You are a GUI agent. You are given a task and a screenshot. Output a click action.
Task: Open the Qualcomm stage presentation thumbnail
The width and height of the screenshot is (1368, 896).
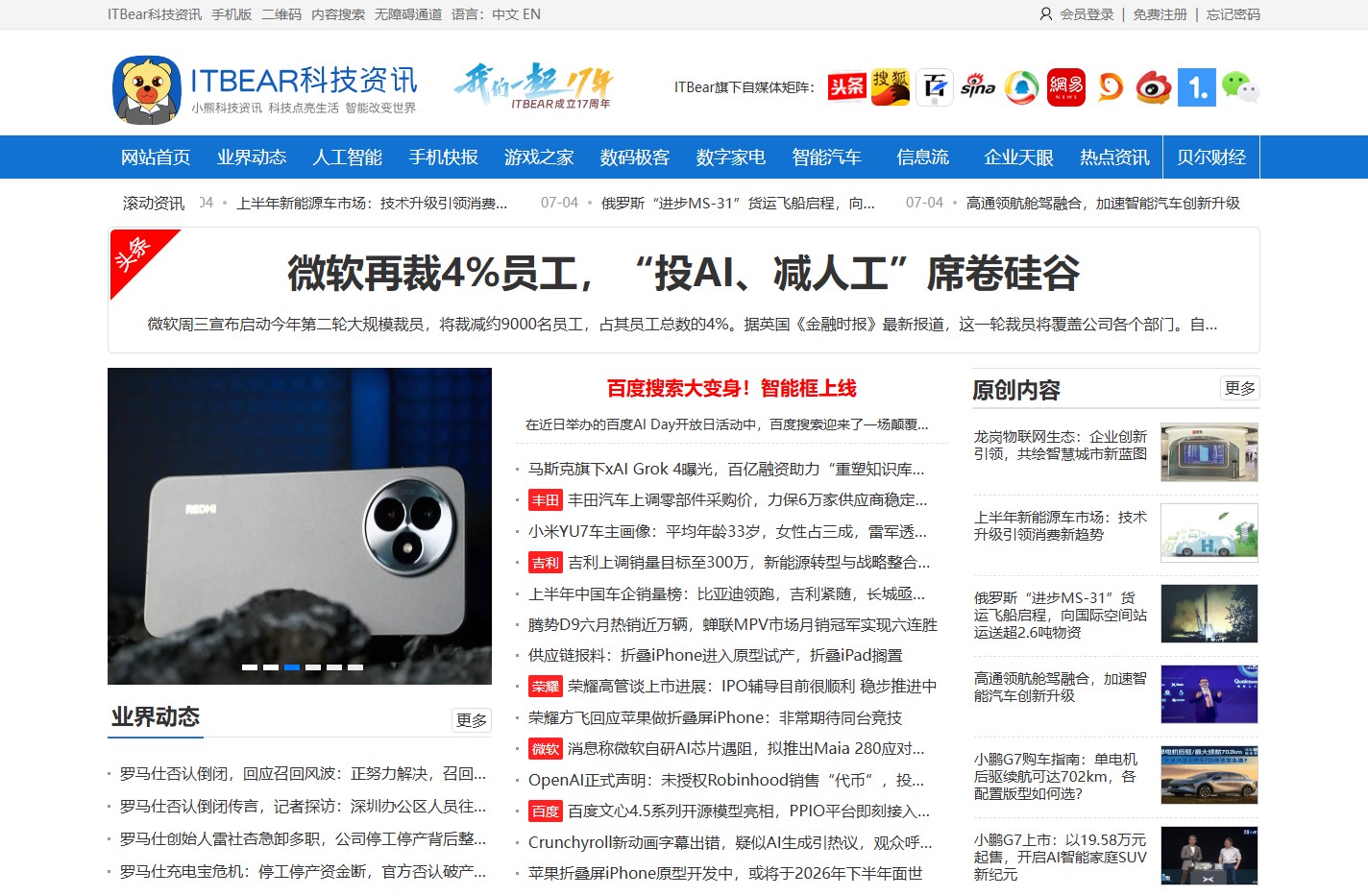[x=1209, y=694]
